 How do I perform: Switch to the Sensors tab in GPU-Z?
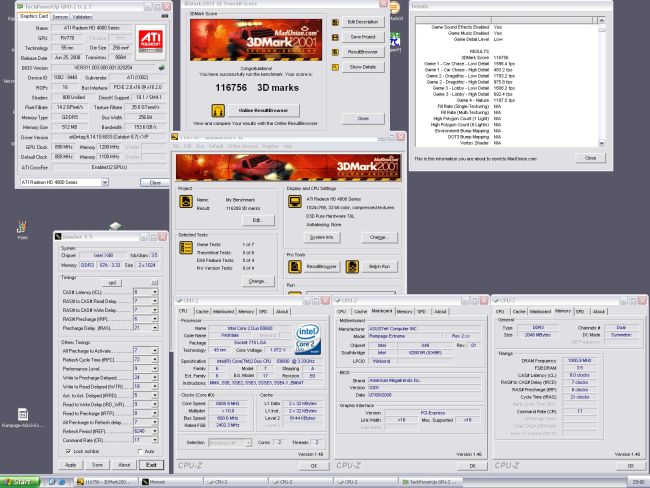tap(60, 17)
